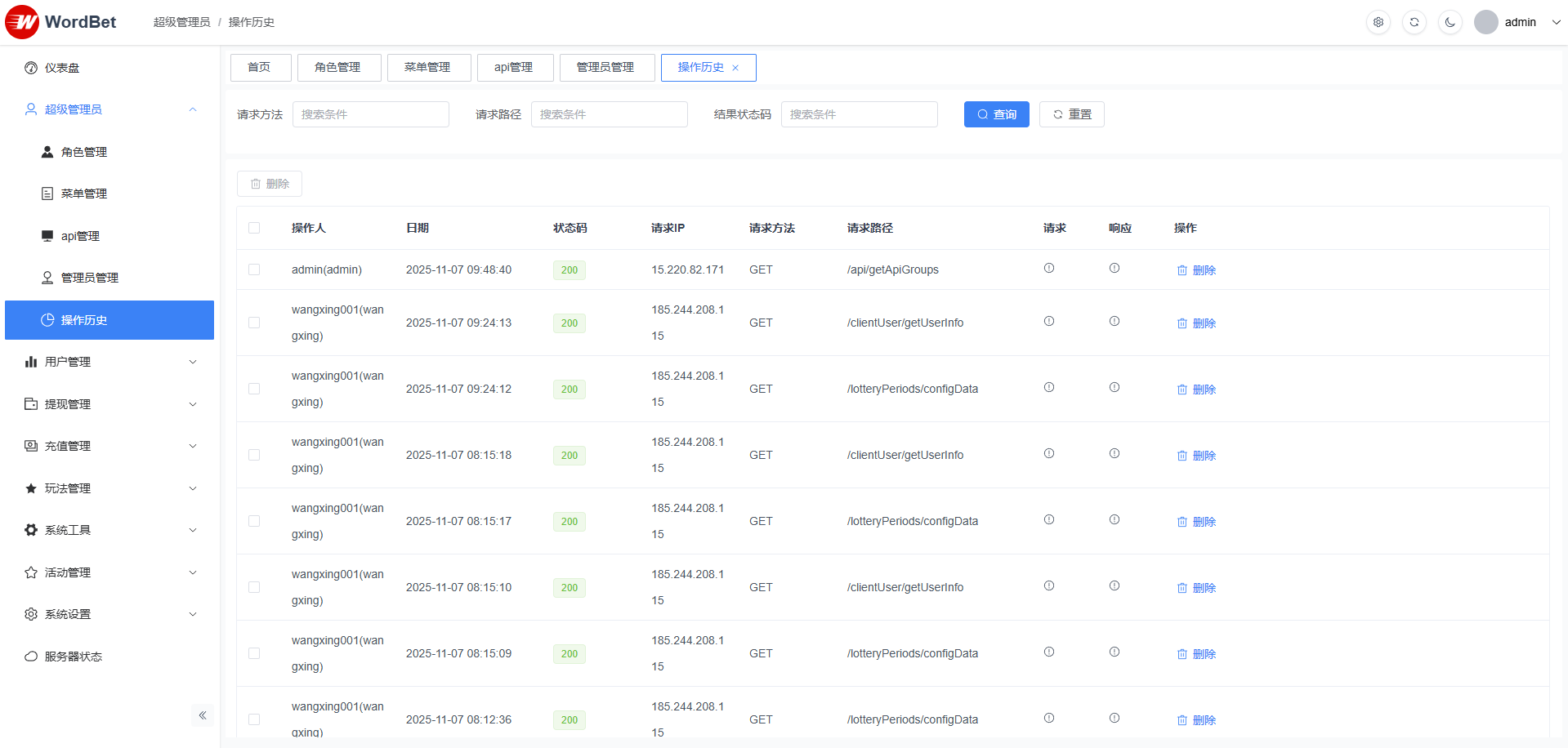Click the refresh icon in top bar
This screenshot has width=1568, height=748.
click(x=1414, y=22)
